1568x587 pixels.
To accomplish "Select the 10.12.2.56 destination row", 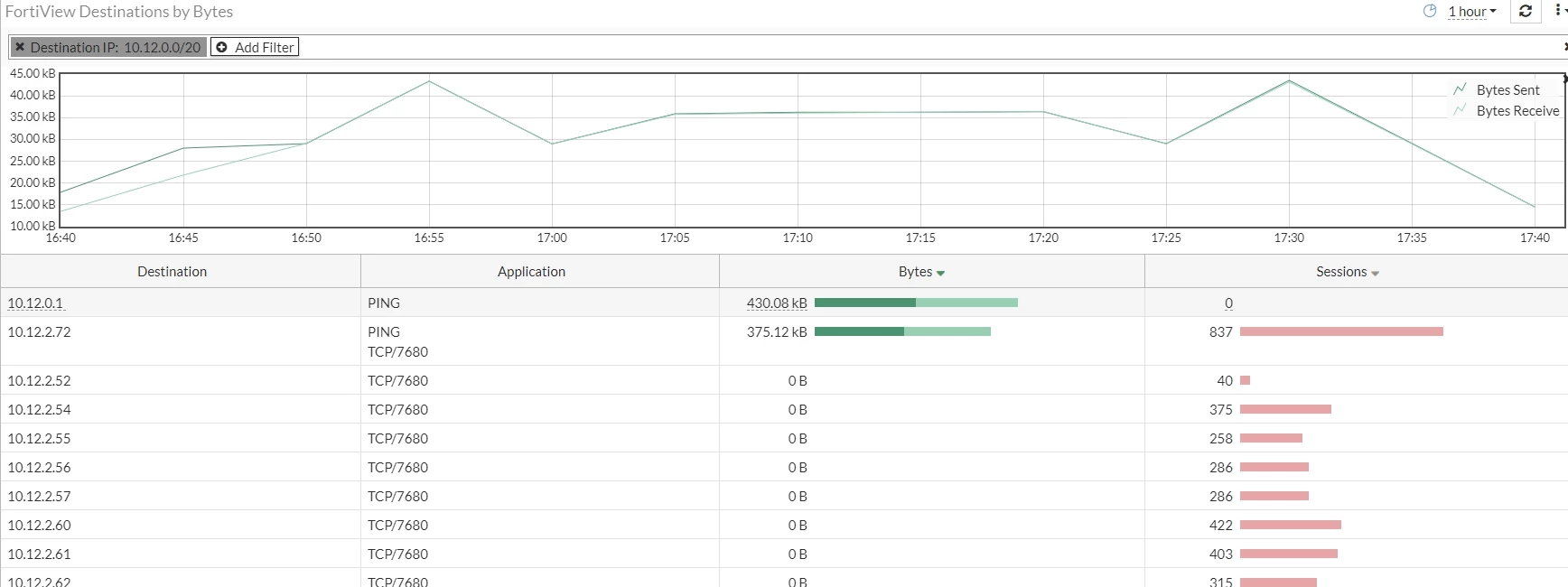I will tap(784, 467).
